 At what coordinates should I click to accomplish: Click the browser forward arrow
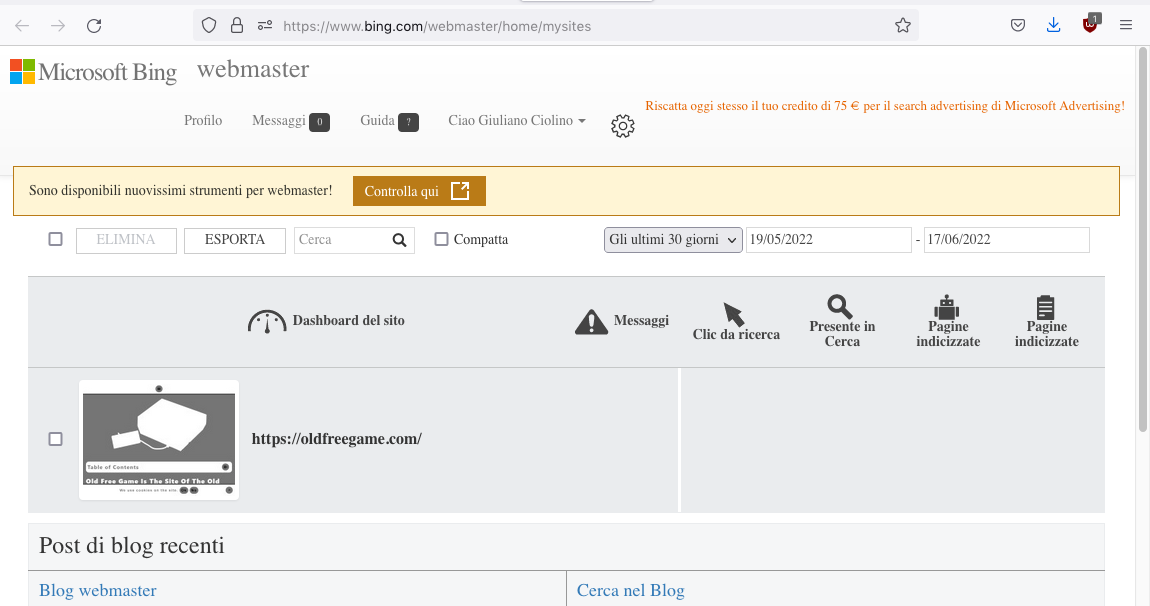(58, 26)
